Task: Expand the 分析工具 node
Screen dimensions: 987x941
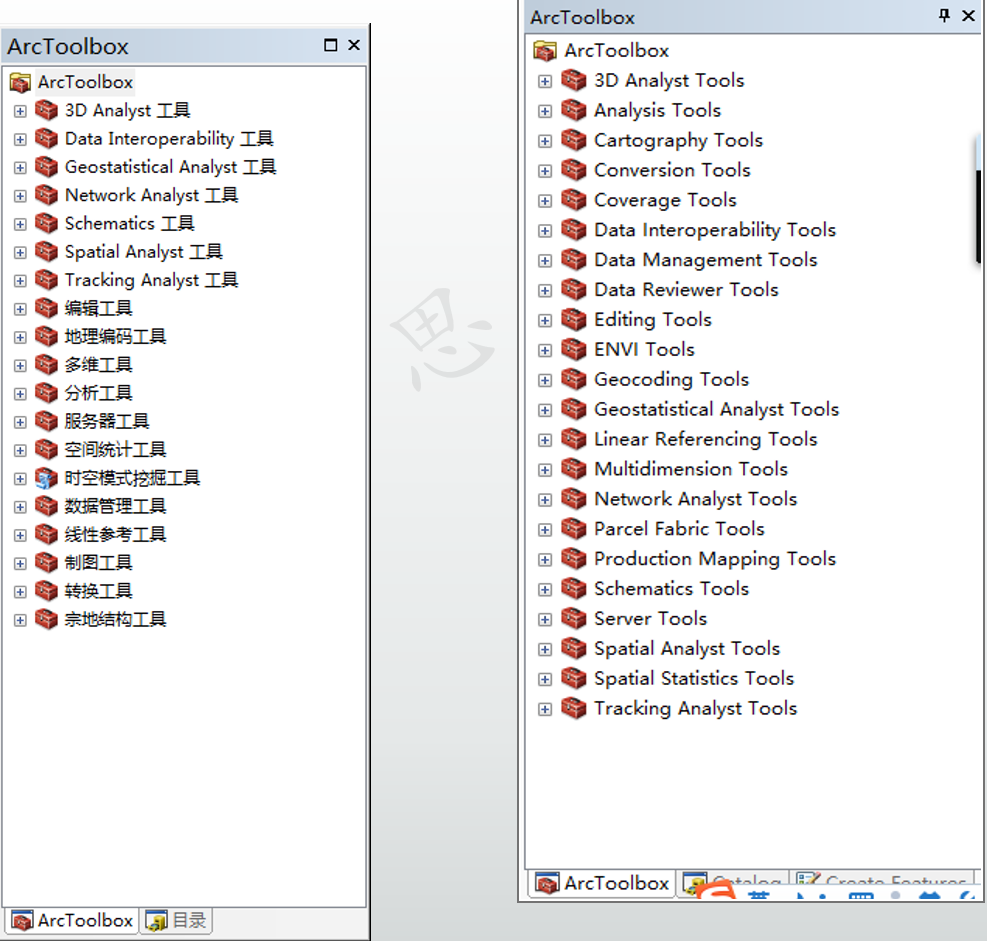Action: [x=20, y=394]
